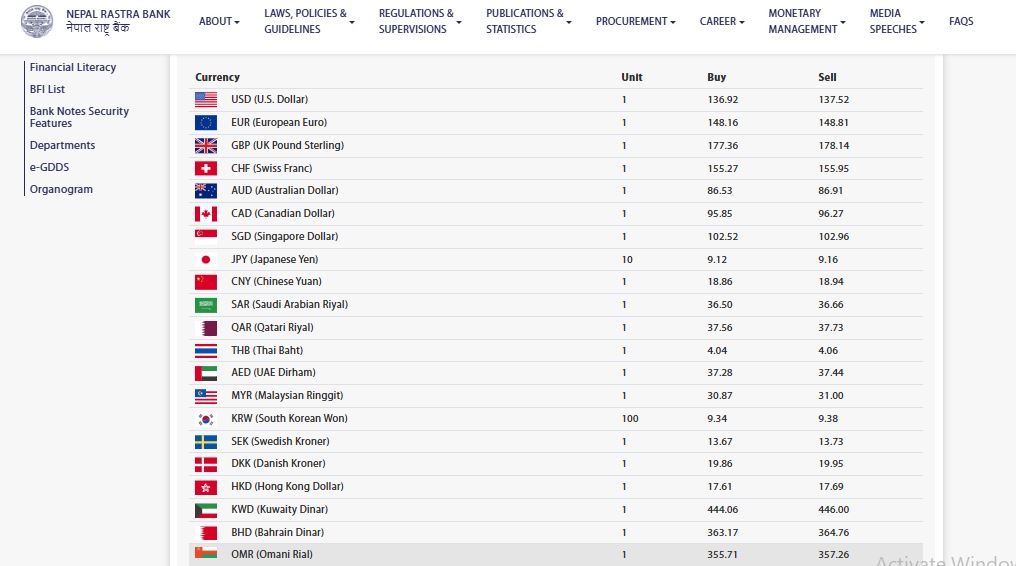
Task: Click the European Euro flag icon
Action: pyautogui.click(x=206, y=123)
